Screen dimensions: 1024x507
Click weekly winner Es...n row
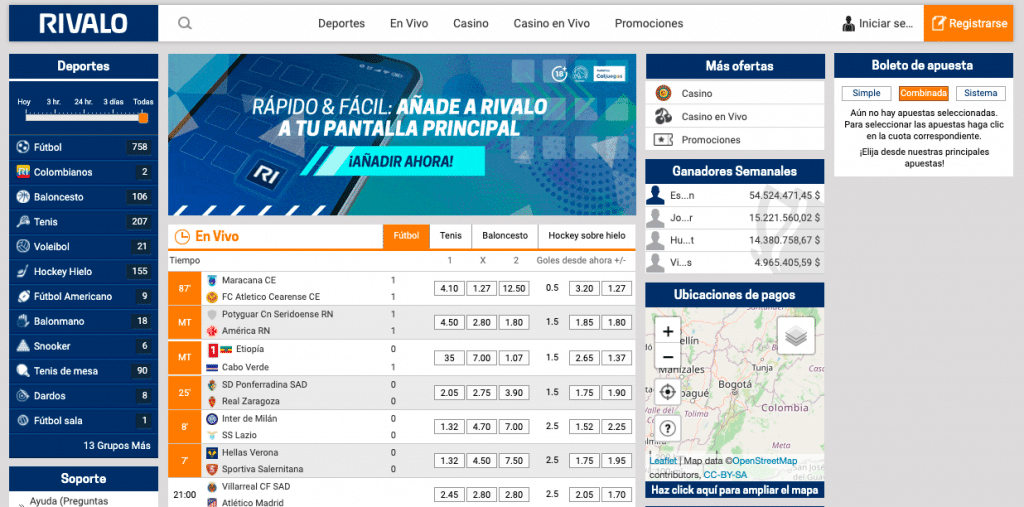[x=735, y=195]
